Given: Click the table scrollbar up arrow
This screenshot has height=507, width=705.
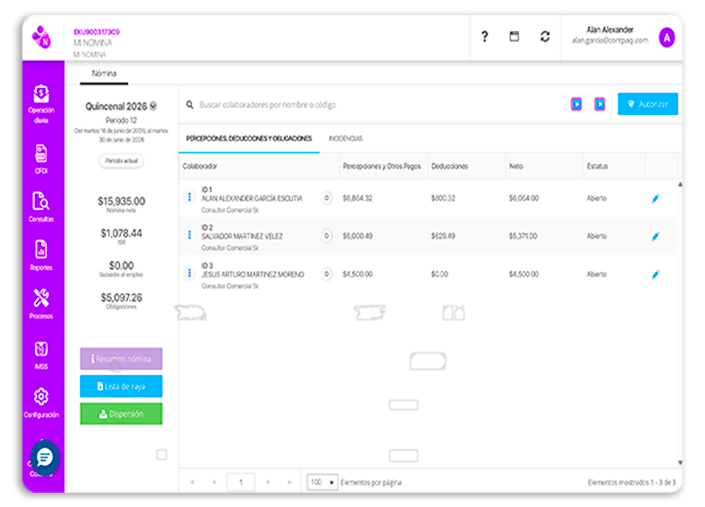Looking at the screenshot, I should (x=680, y=184).
